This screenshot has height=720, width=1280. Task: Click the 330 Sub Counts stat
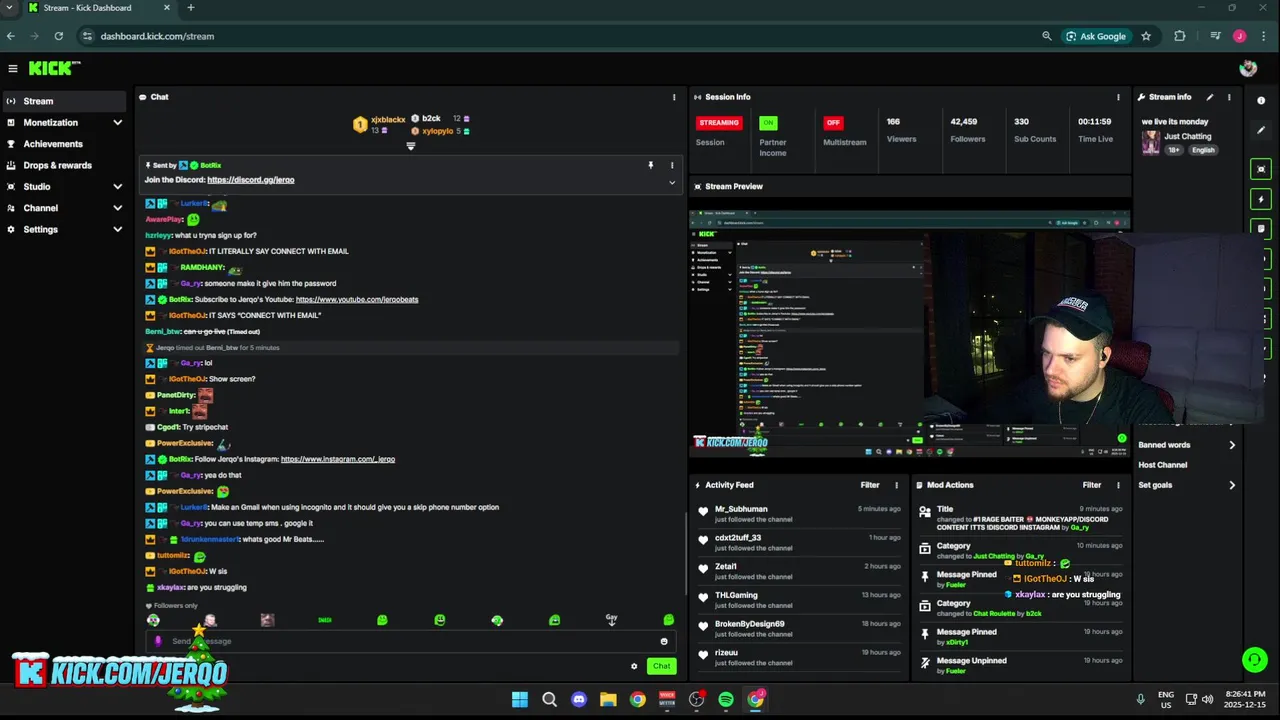[1035, 130]
